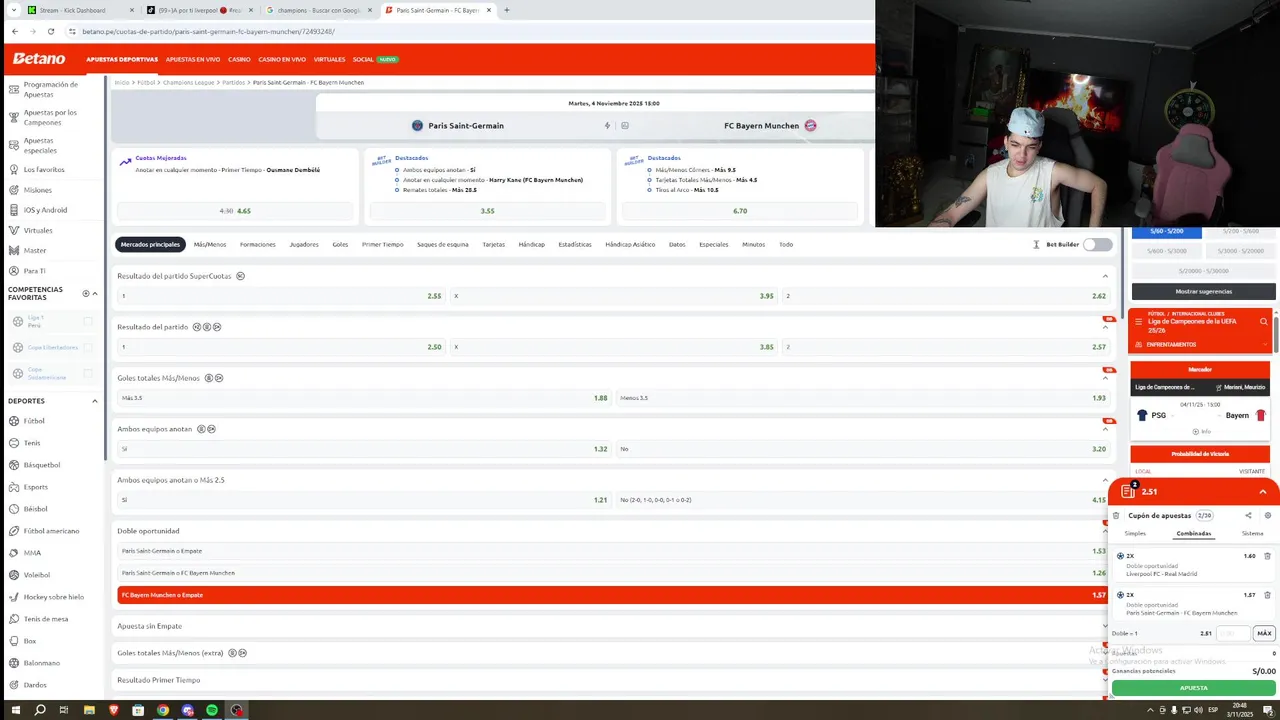This screenshot has height=720, width=1280.
Task: Open iOS y Android phone icon
Action: click(14, 210)
